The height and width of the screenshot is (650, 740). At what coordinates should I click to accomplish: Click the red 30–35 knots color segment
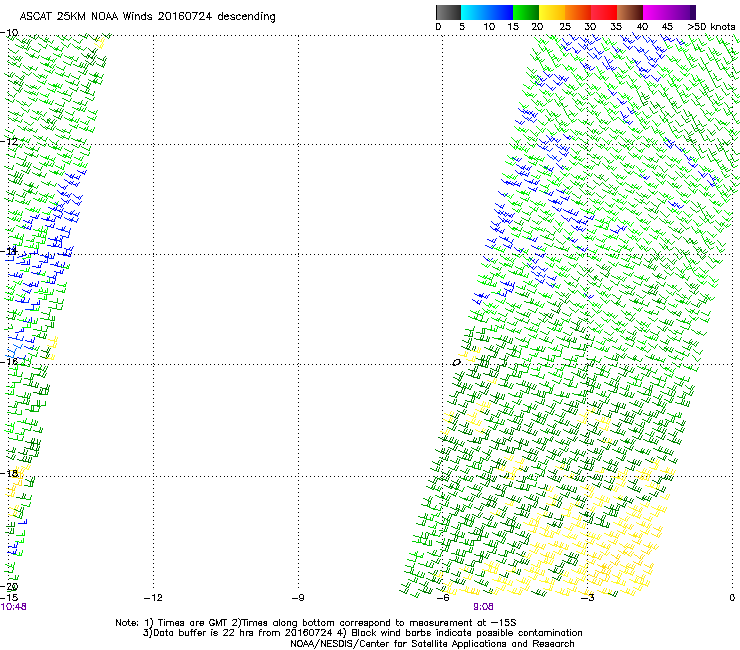[x=604, y=12]
